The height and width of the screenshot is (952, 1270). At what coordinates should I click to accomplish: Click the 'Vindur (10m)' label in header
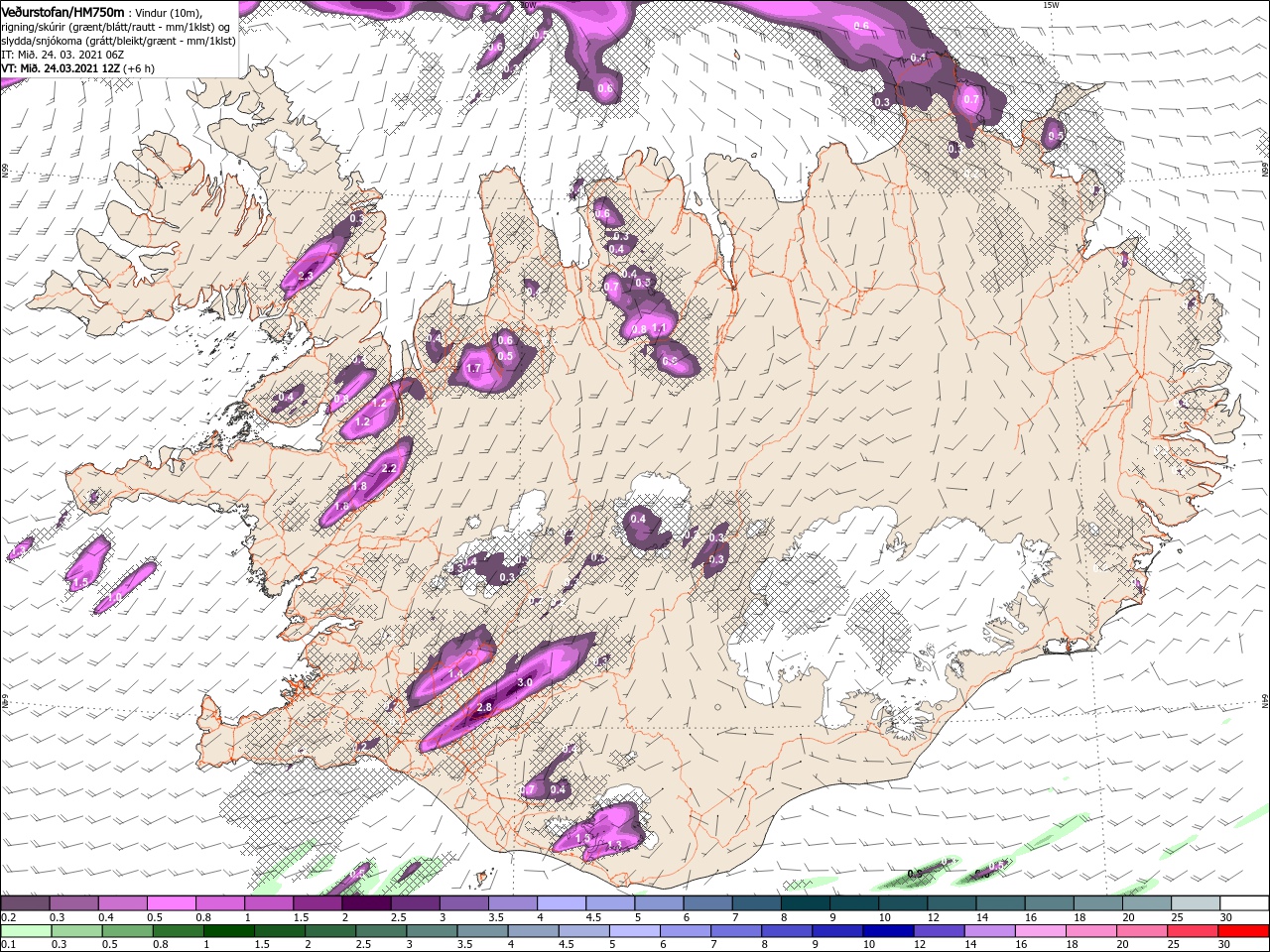click(x=169, y=12)
